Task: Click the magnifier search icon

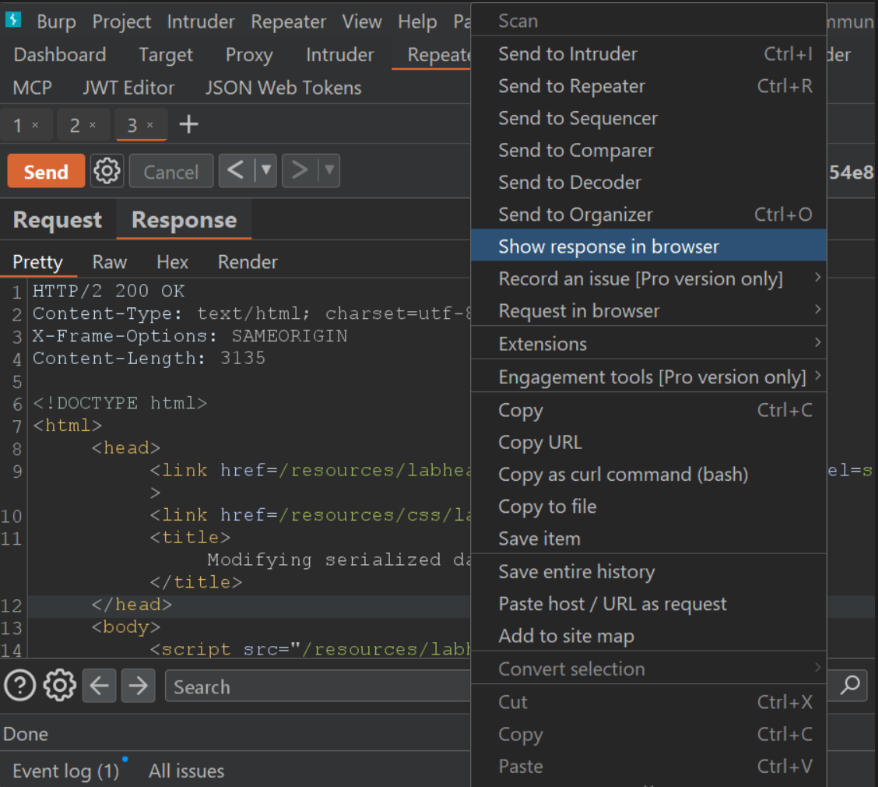Action: (x=851, y=685)
